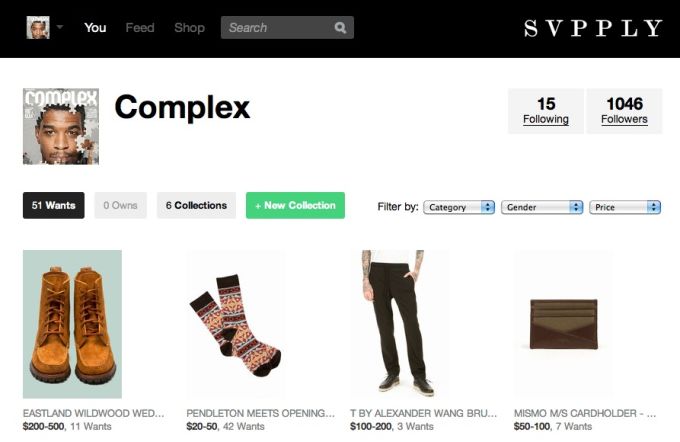This screenshot has height=442, width=680.
Task: Select the 51 Wants tab
Action: coord(54,205)
